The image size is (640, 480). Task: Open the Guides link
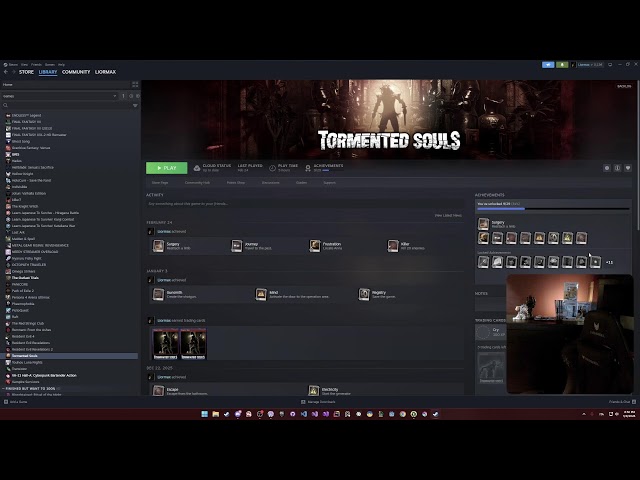301,182
